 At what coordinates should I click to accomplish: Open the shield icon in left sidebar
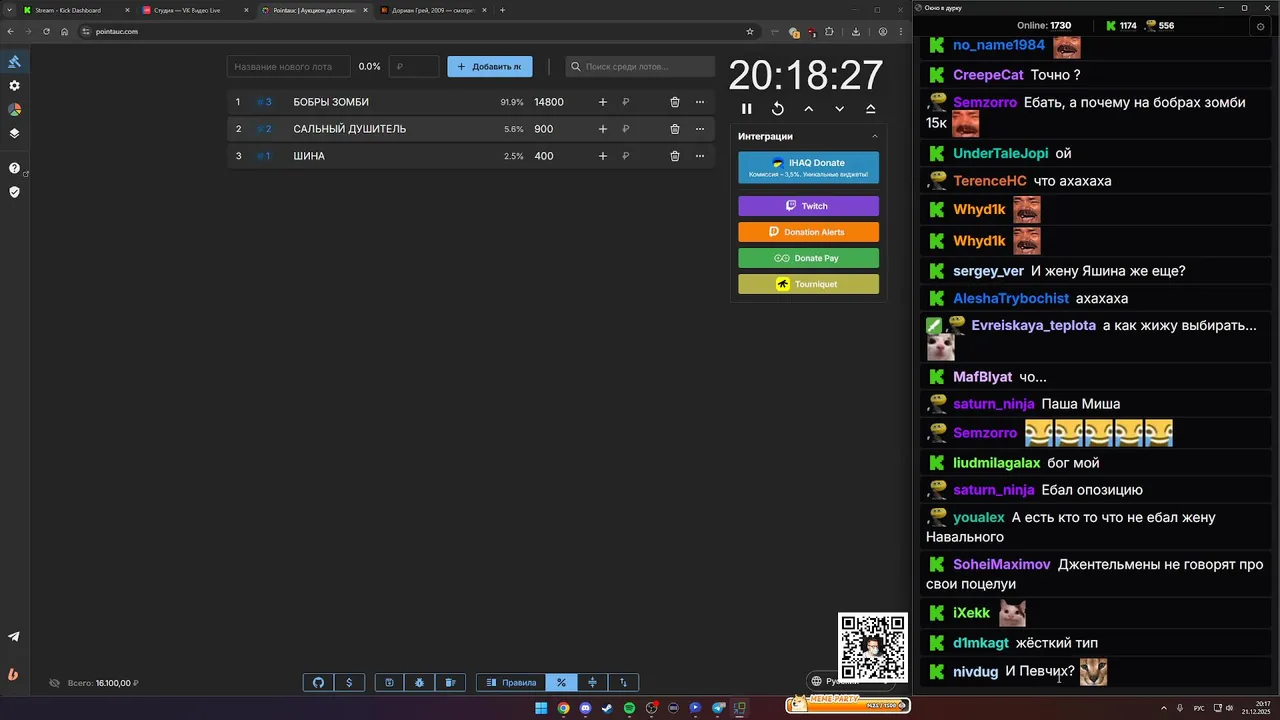pyautogui.click(x=14, y=191)
